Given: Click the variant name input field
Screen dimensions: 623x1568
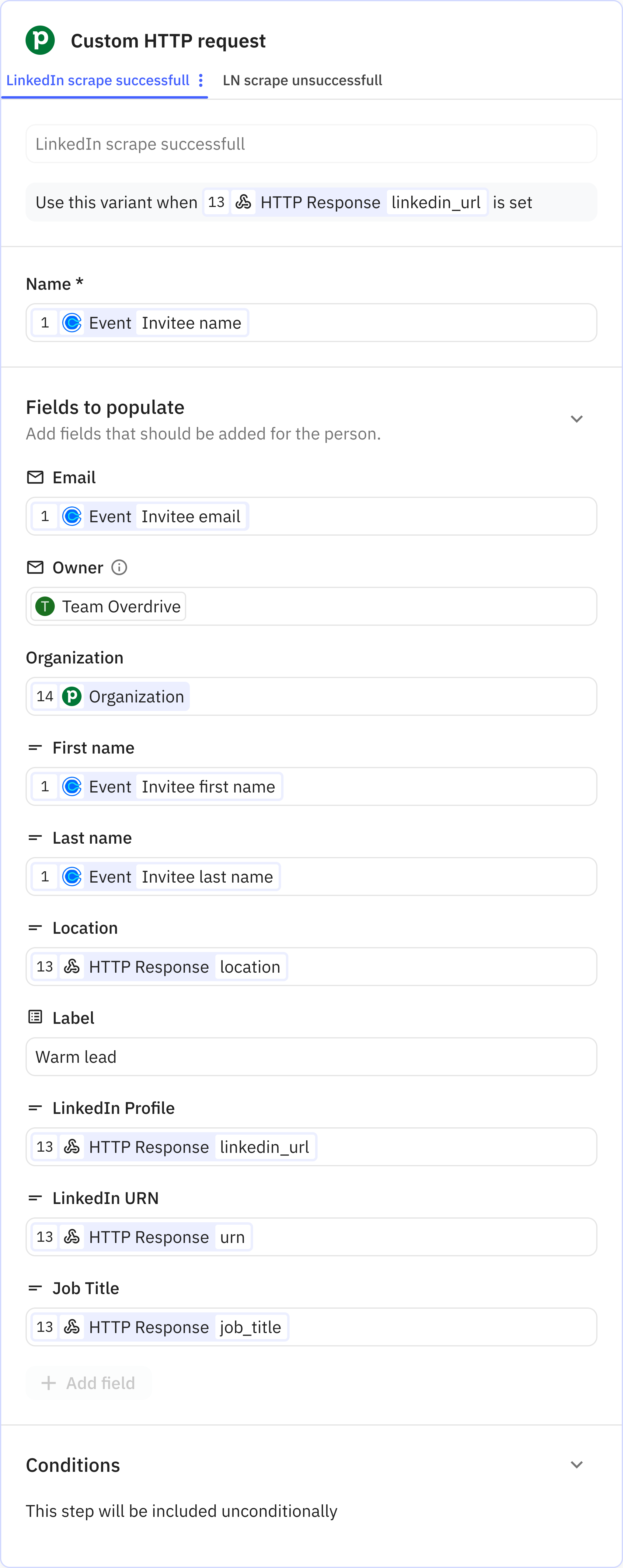Looking at the screenshot, I should (311, 144).
